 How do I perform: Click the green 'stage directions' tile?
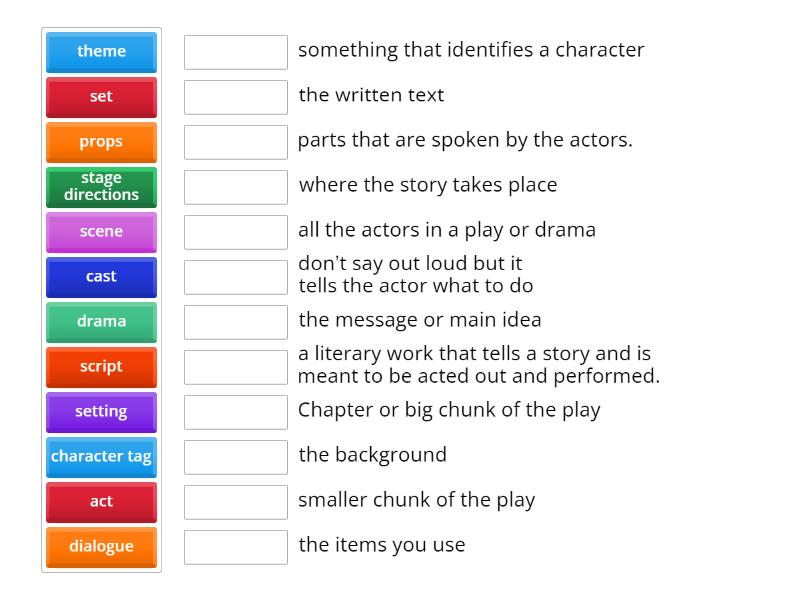100,187
